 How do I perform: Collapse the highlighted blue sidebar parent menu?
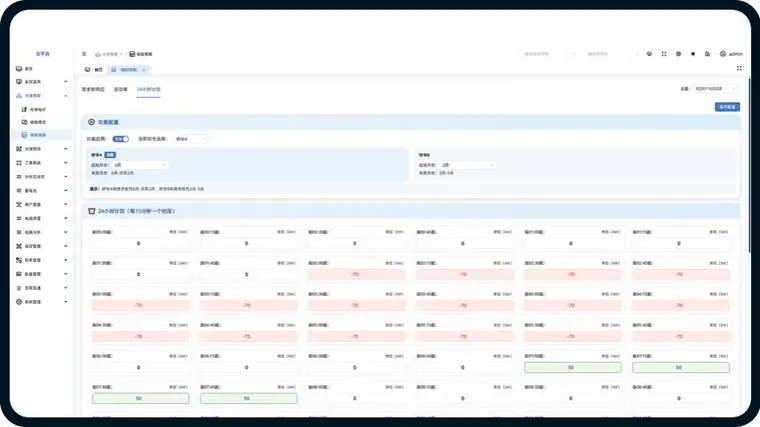(x=42, y=96)
